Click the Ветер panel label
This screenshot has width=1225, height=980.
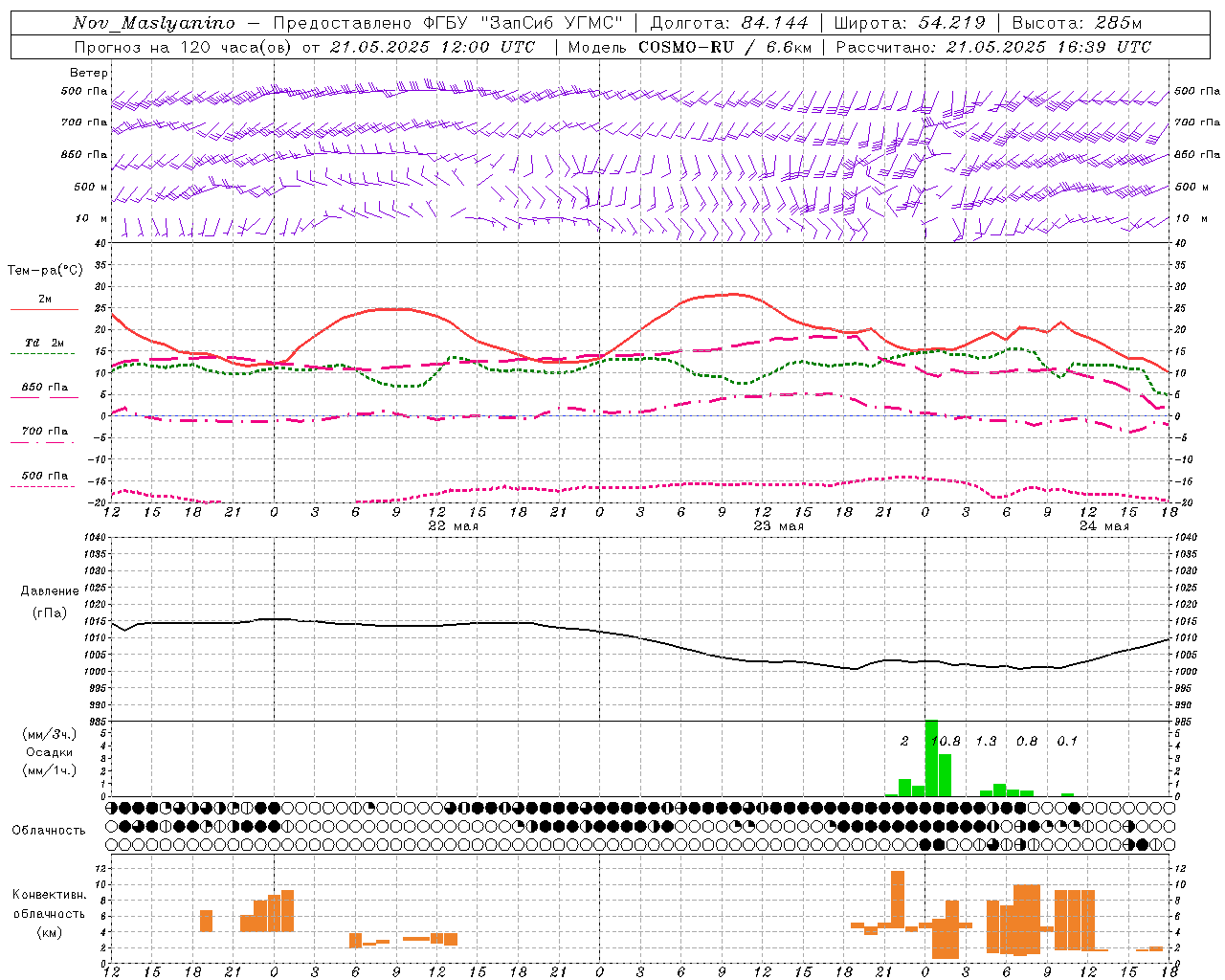click(89, 73)
